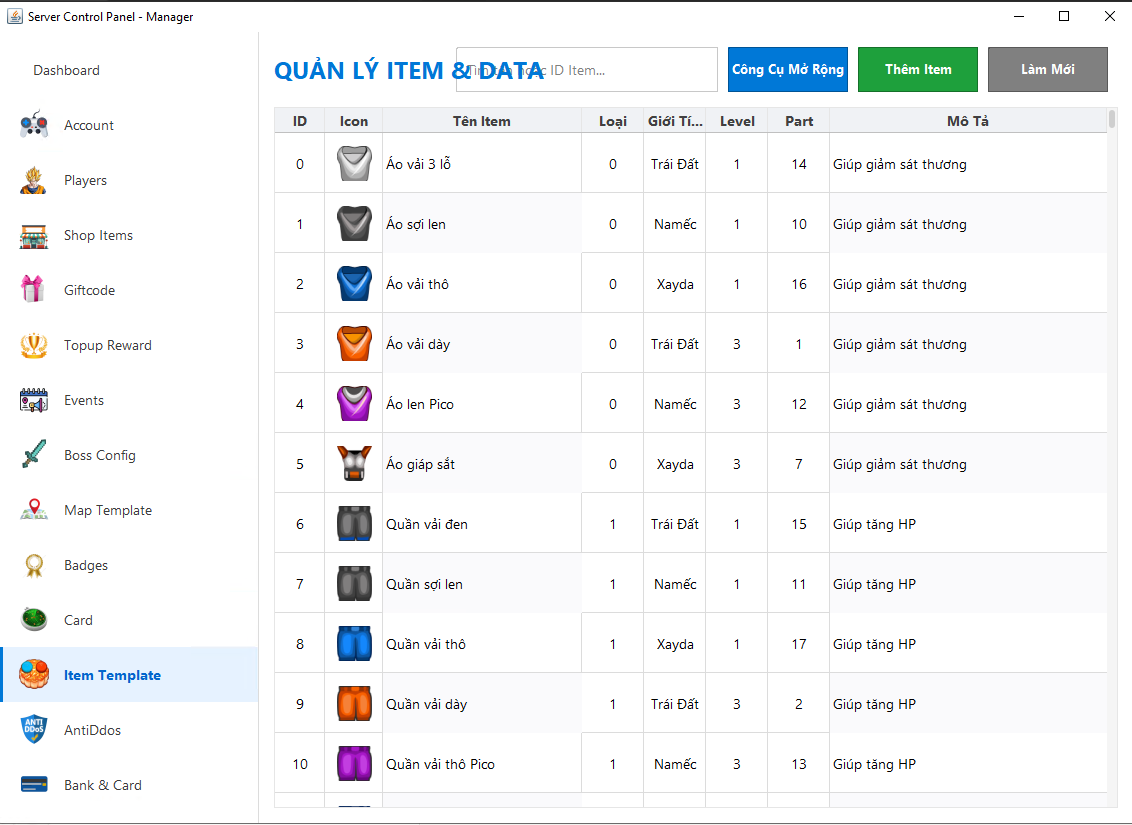Click the Part value '16'

[798, 284]
